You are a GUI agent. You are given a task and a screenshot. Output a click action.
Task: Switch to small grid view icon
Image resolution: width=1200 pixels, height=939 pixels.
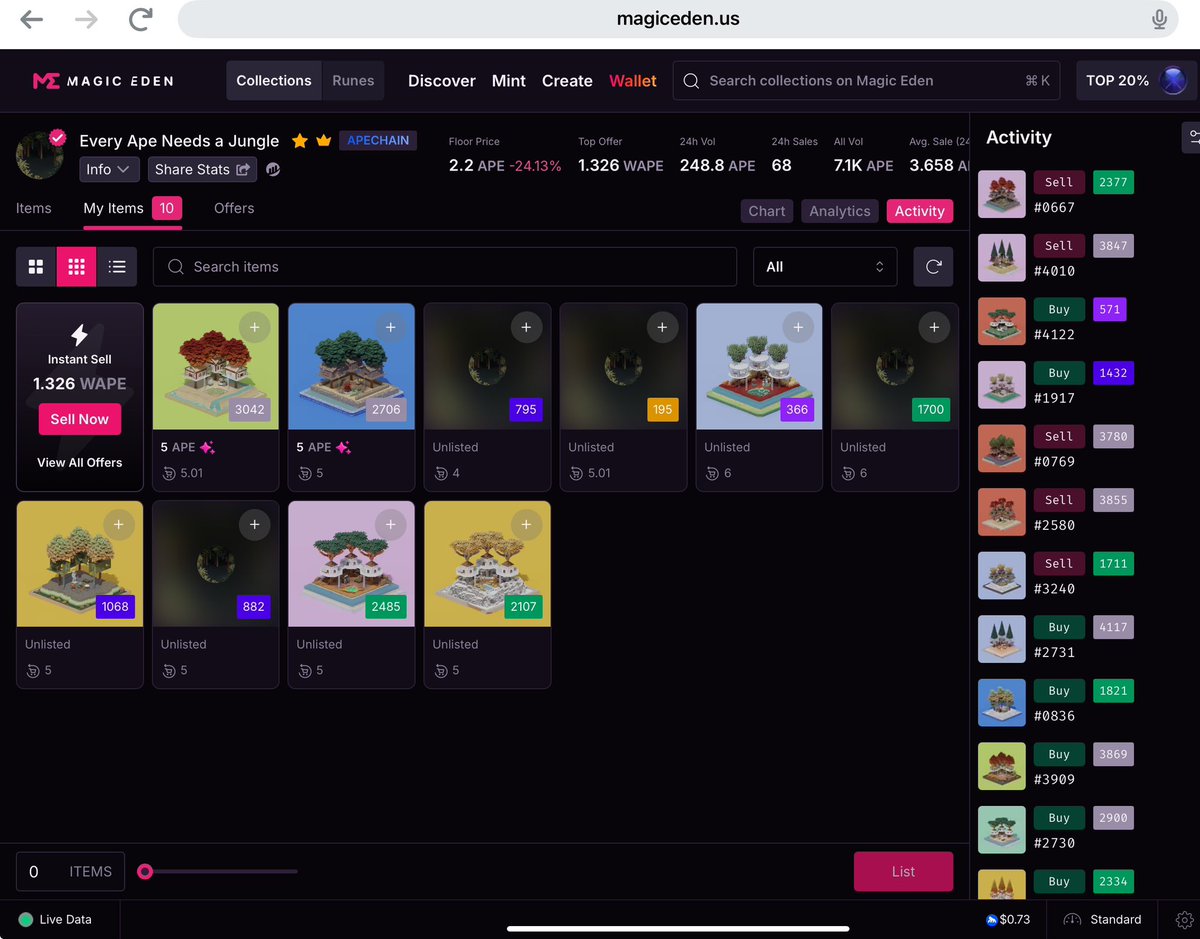76,267
